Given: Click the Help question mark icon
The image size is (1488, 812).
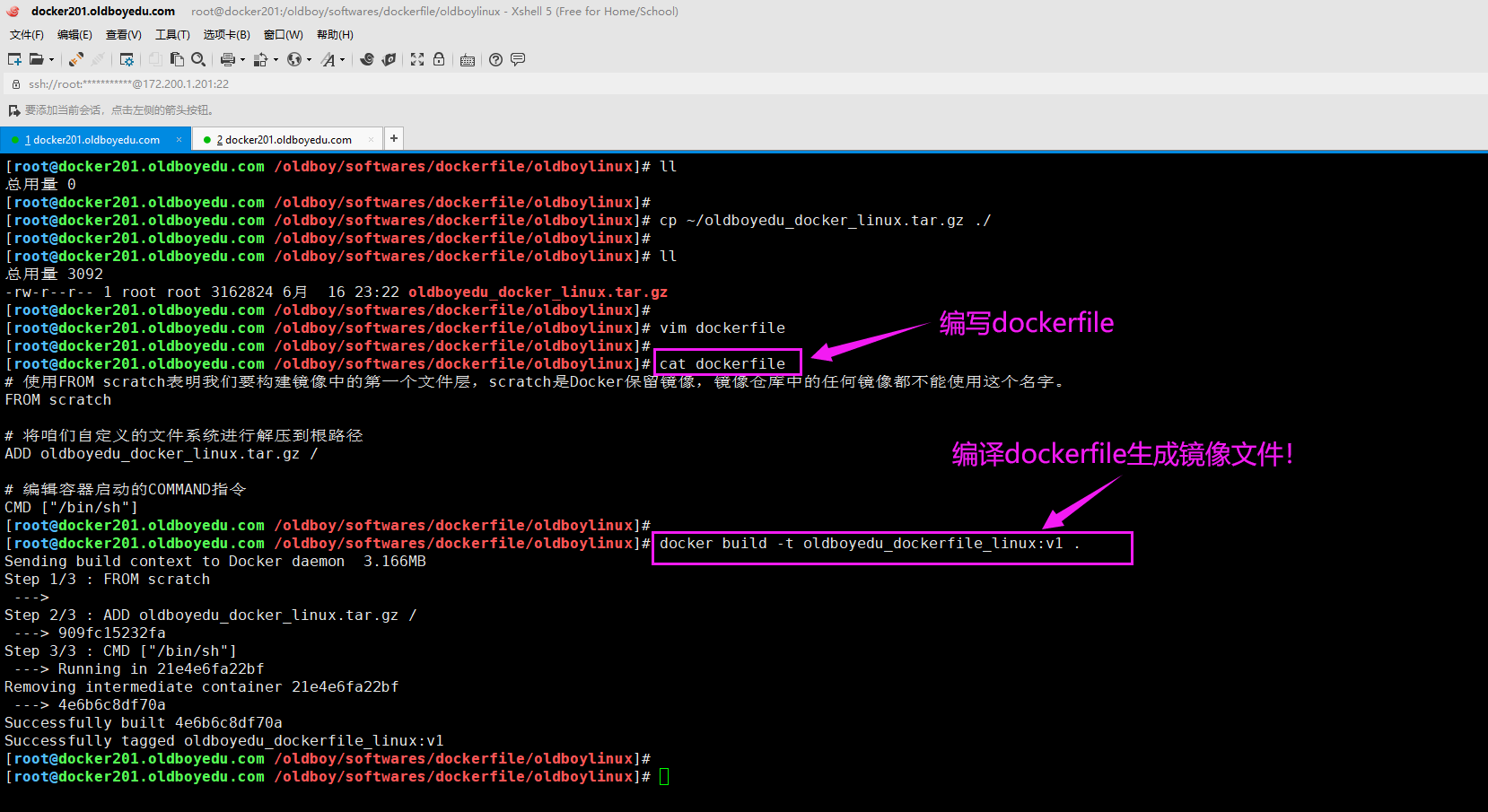Looking at the screenshot, I should click(x=495, y=59).
